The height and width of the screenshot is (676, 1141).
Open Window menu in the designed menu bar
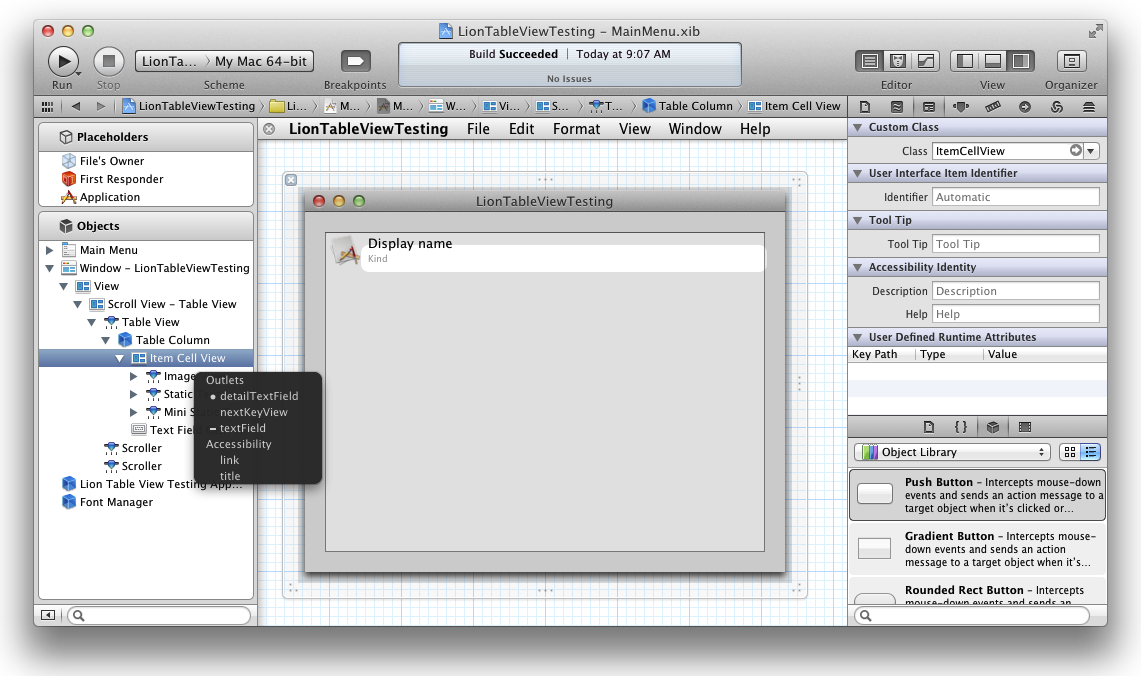pos(695,129)
